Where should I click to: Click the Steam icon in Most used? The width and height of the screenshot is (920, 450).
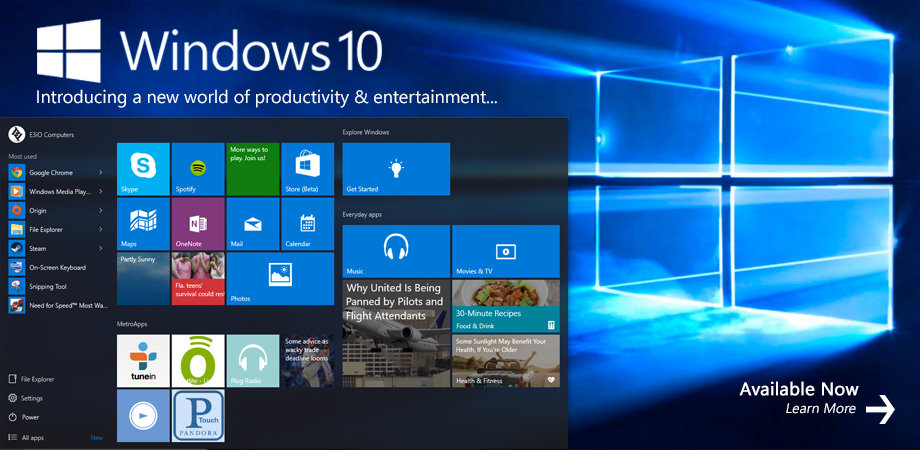click(x=16, y=248)
